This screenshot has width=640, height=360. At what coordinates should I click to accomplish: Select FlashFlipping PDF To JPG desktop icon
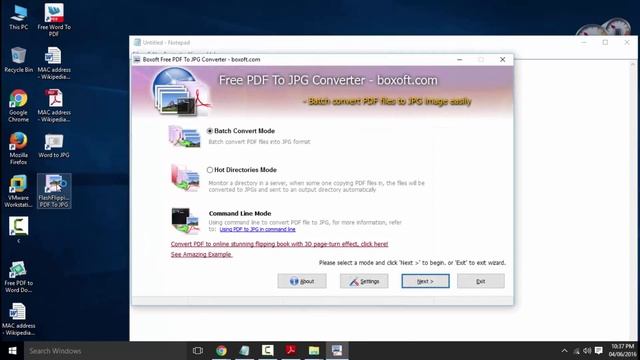pyautogui.click(x=54, y=191)
